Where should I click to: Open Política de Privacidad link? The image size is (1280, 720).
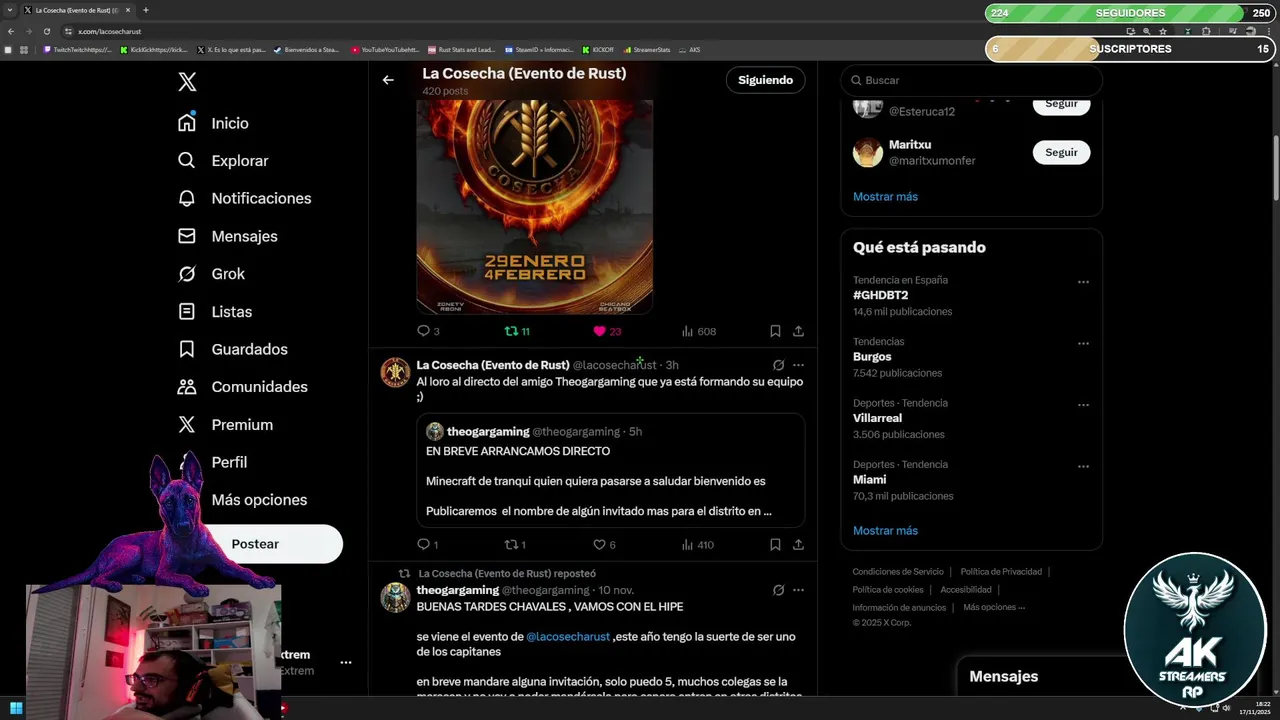click(x=1001, y=572)
